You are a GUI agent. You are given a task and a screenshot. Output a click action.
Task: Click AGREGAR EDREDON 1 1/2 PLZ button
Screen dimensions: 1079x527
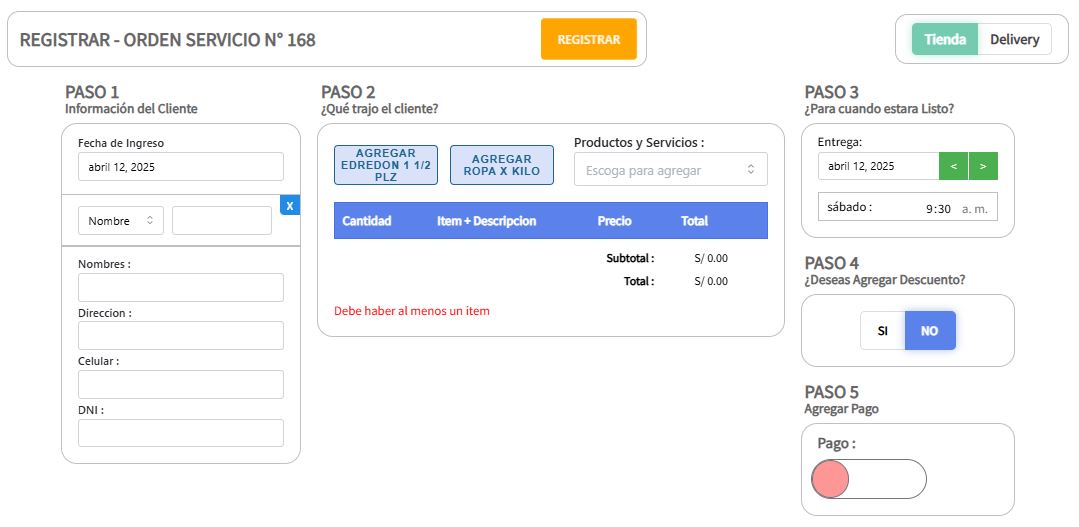tap(386, 165)
